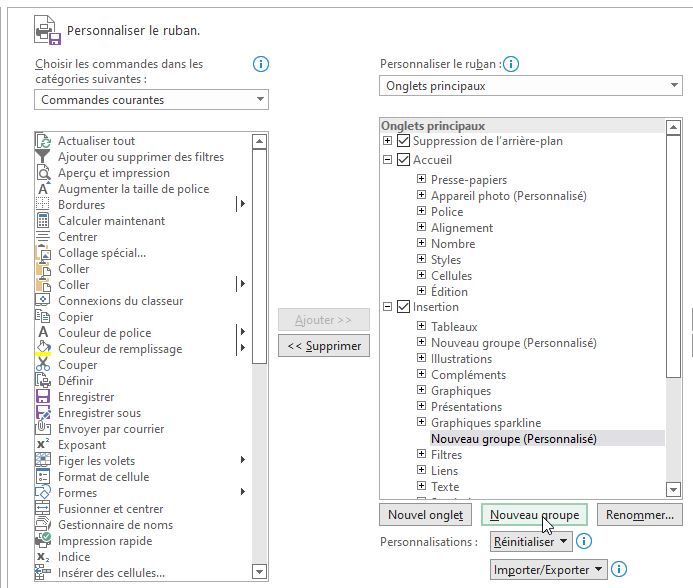This screenshot has width=693, height=588.
Task: Select the Exposant superscript icon
Action: pyautogui.click(x=43, y=444)
